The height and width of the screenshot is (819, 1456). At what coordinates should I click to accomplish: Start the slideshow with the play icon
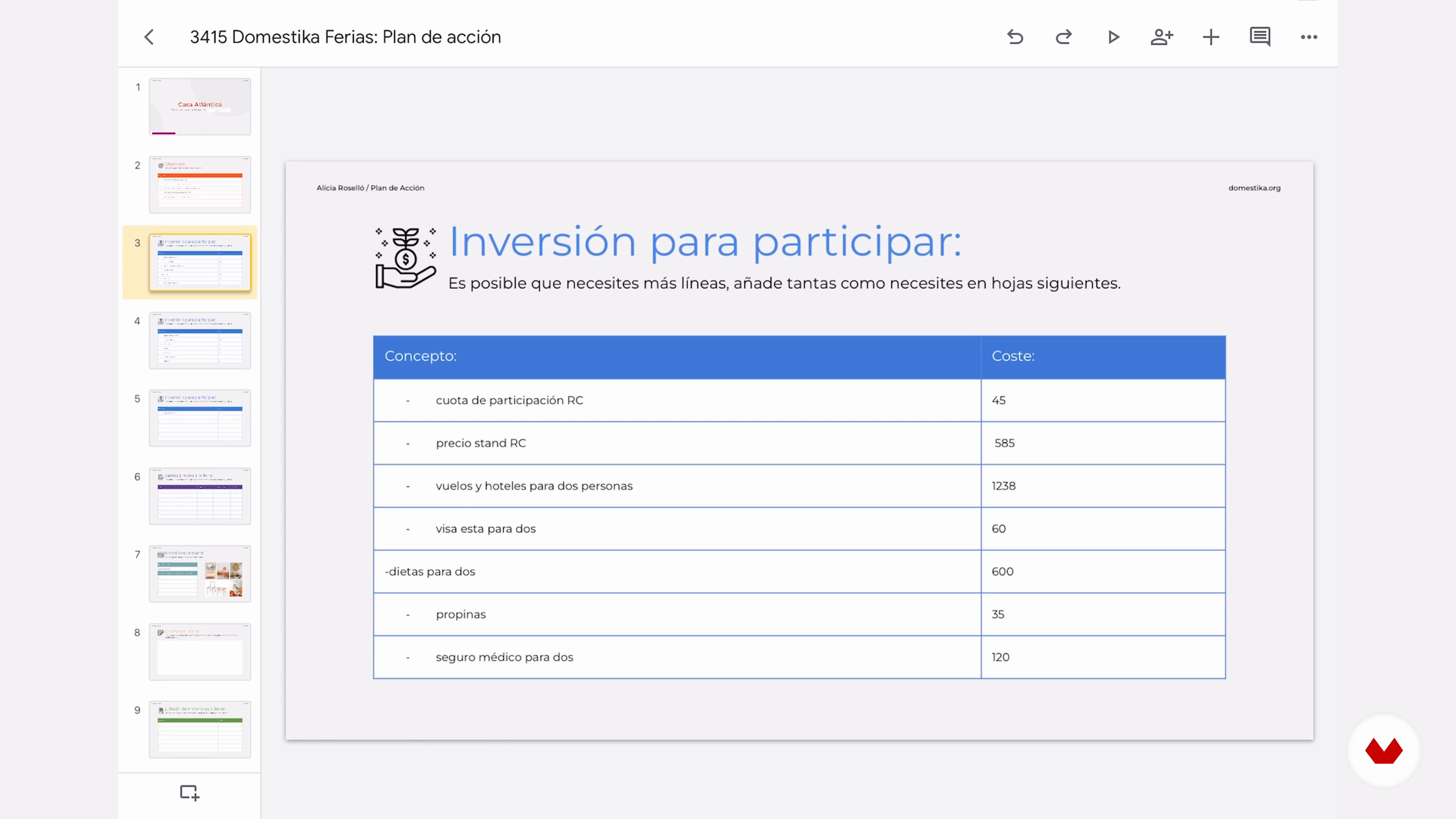1113,37
